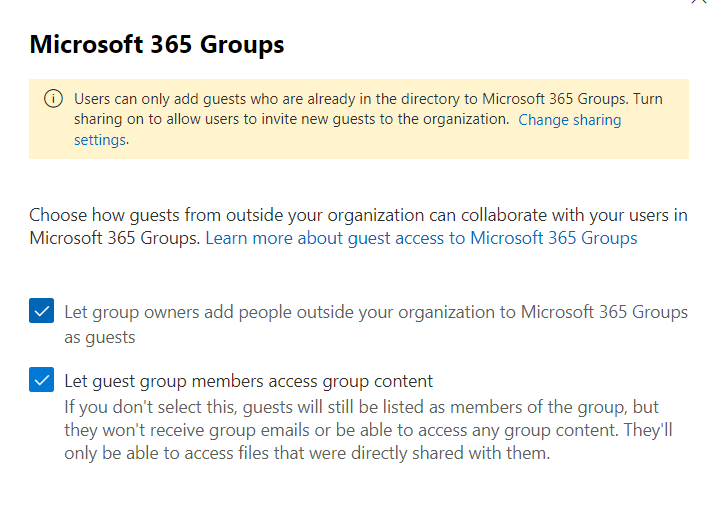Click the info icon in the yellow banner
The height and width of the screenshot is (518, 708).
point(52,99)
